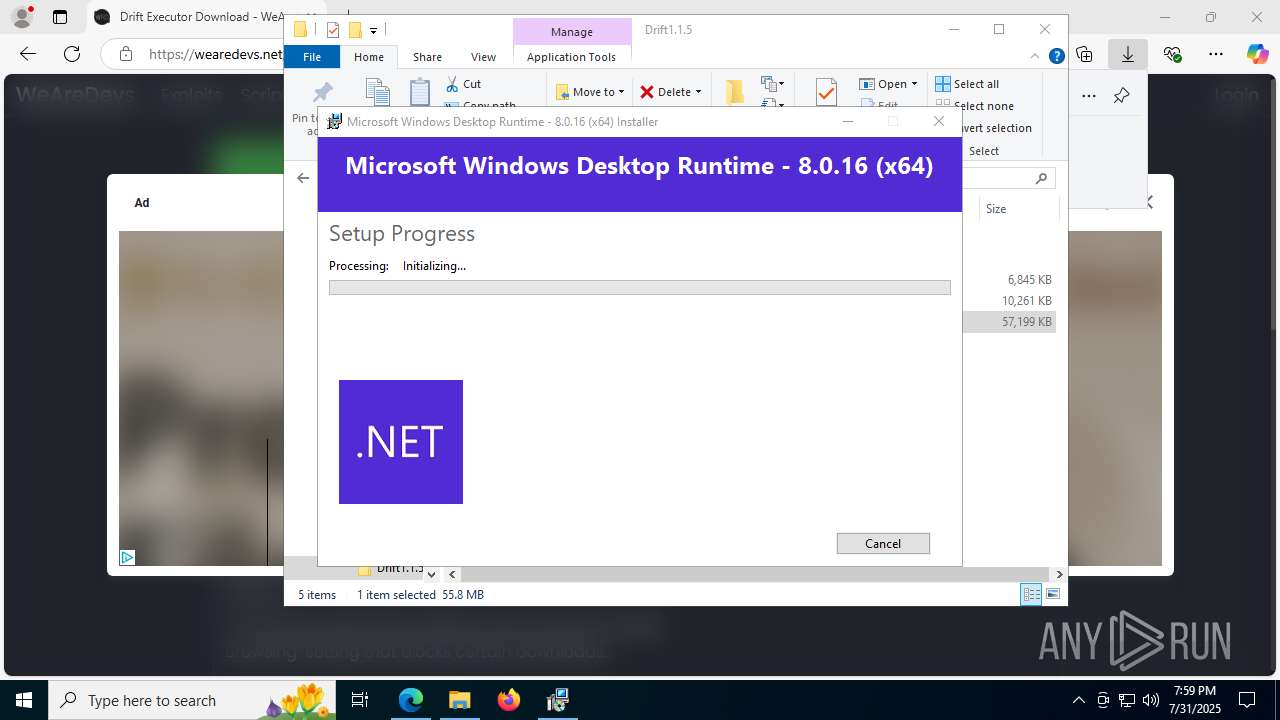Screen dimensions: 1280x720
Task: Open the Windows Start menu
Action: [x=23, y=700]
